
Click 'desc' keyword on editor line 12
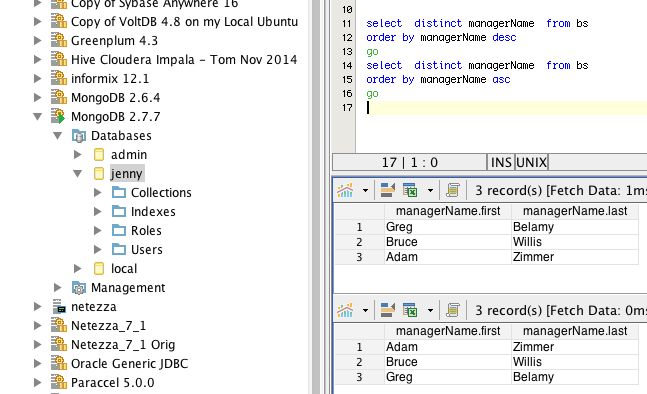click(x=504, y=38)
